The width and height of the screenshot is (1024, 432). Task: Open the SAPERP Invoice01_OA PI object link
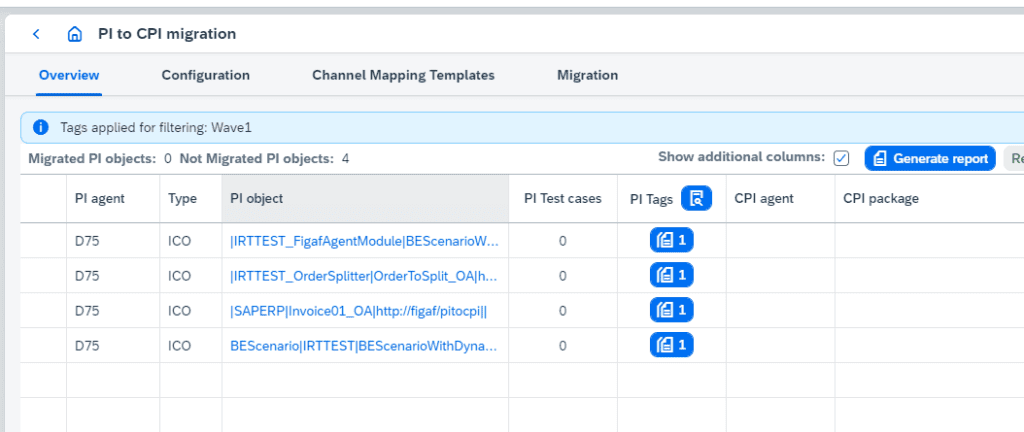(x=359, y=311)
